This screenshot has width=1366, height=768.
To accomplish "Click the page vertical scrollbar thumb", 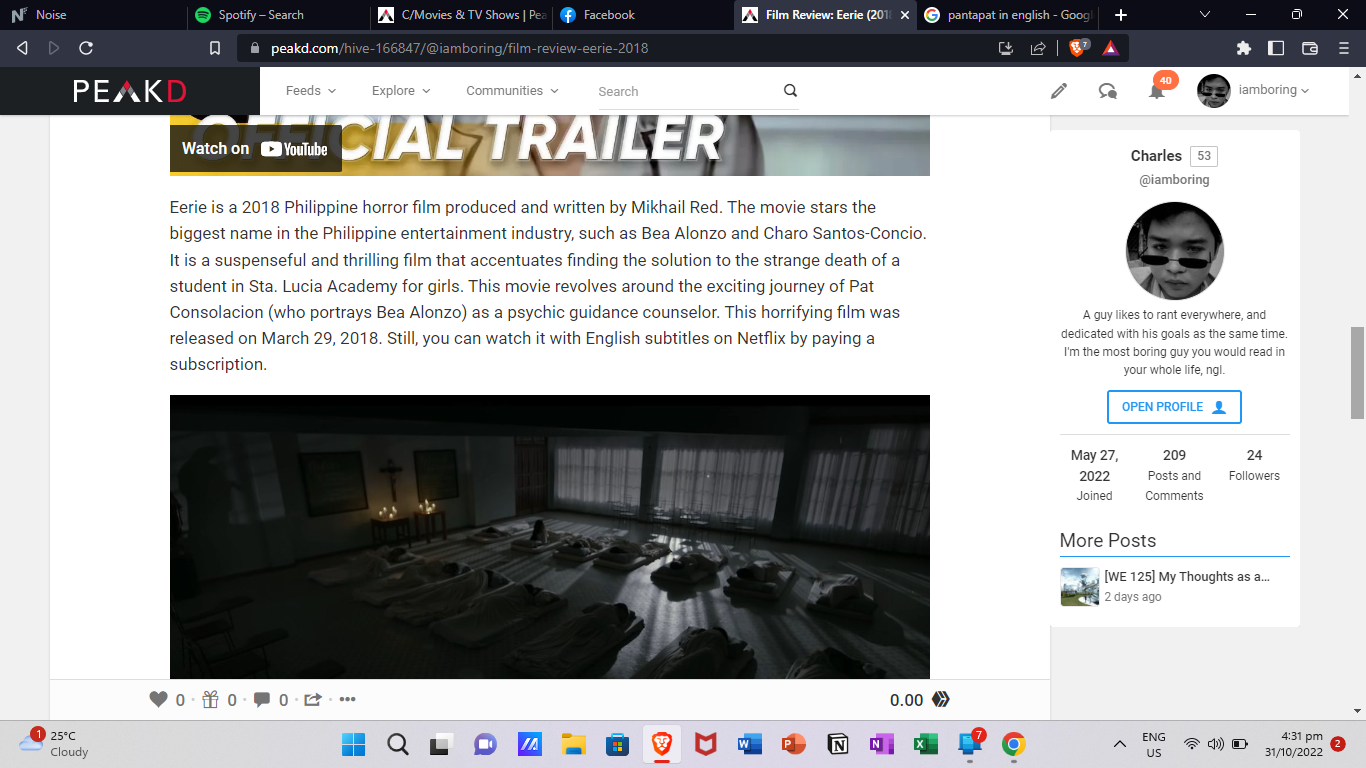I will 1357,373.
